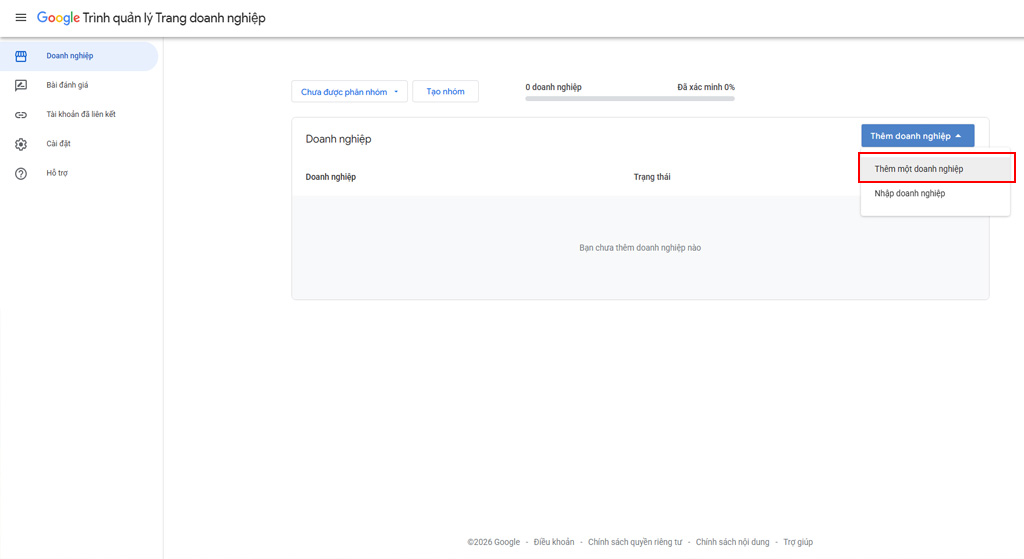Click the Tạo nhóm button
Viewport: 1024px width, 559px height.
(445, 91)
